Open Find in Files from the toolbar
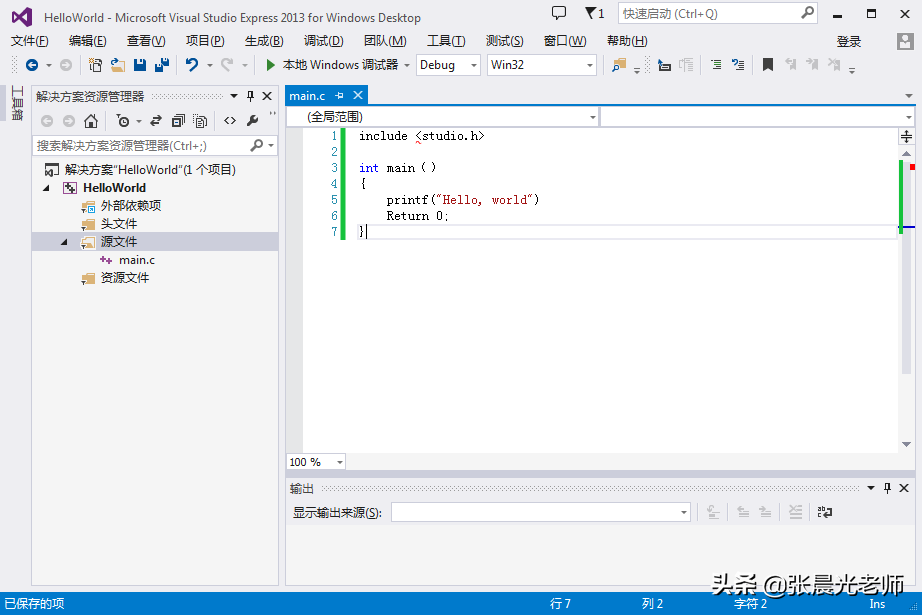Viewport: 922px width, 615px height. [x=619, y=65]
